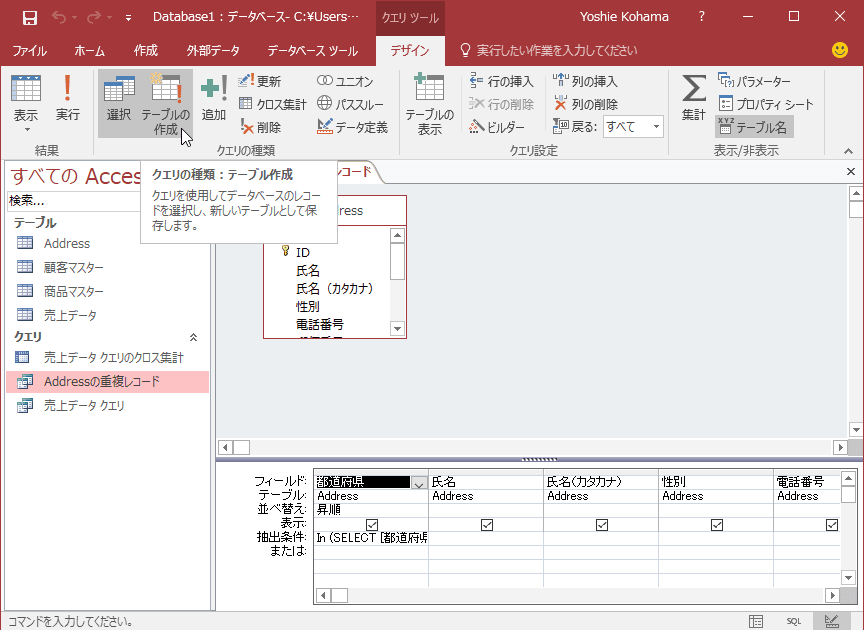Open the 顧客マスター table
This screenshot has width=864, height=630.
(73, 267)
